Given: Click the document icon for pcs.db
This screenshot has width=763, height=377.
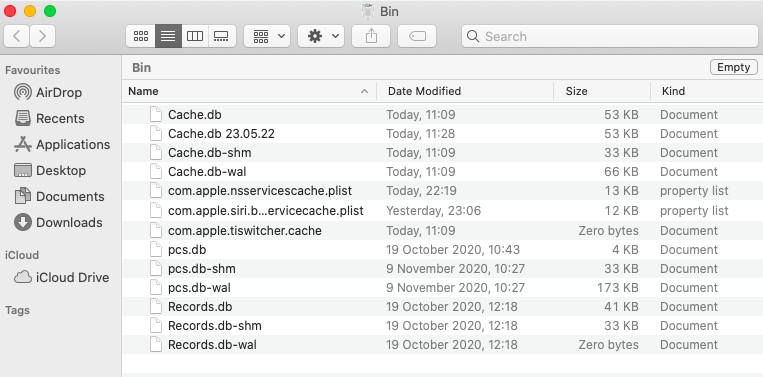Looking at the screenshot, I should [x=156, y=250].
